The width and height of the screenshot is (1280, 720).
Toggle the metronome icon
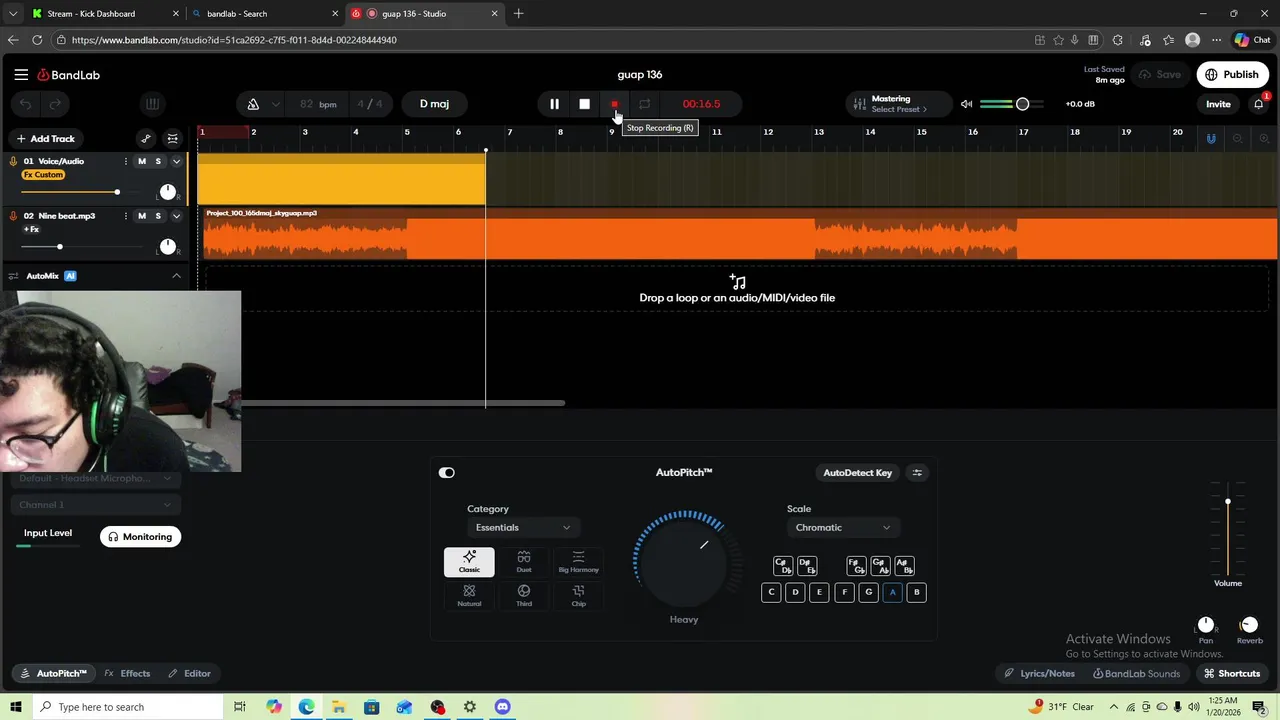pos(253,104)
